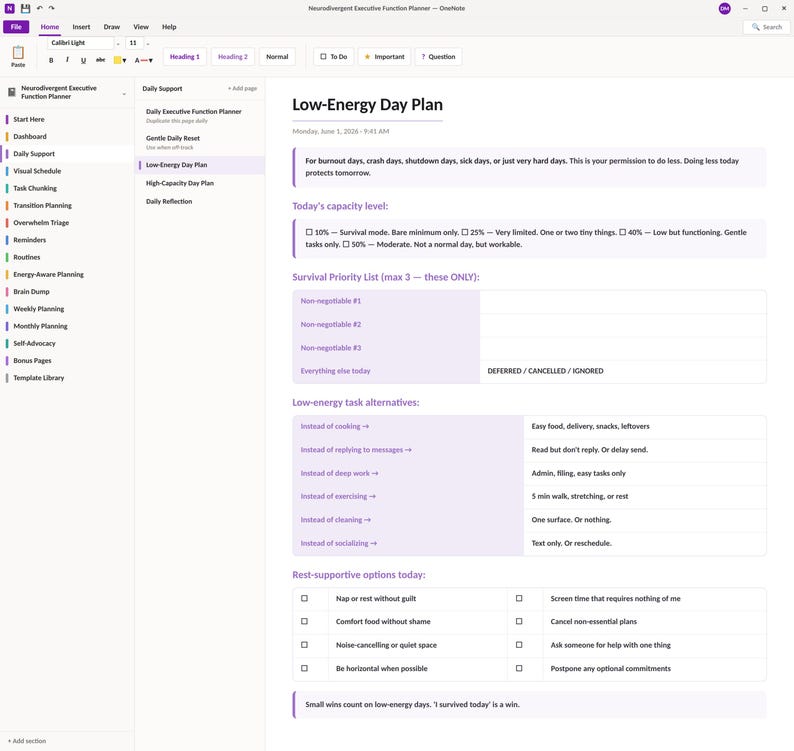Add a To Do tag
The height and width of the screenshot is (751, 794).
(x=334, y=57)
